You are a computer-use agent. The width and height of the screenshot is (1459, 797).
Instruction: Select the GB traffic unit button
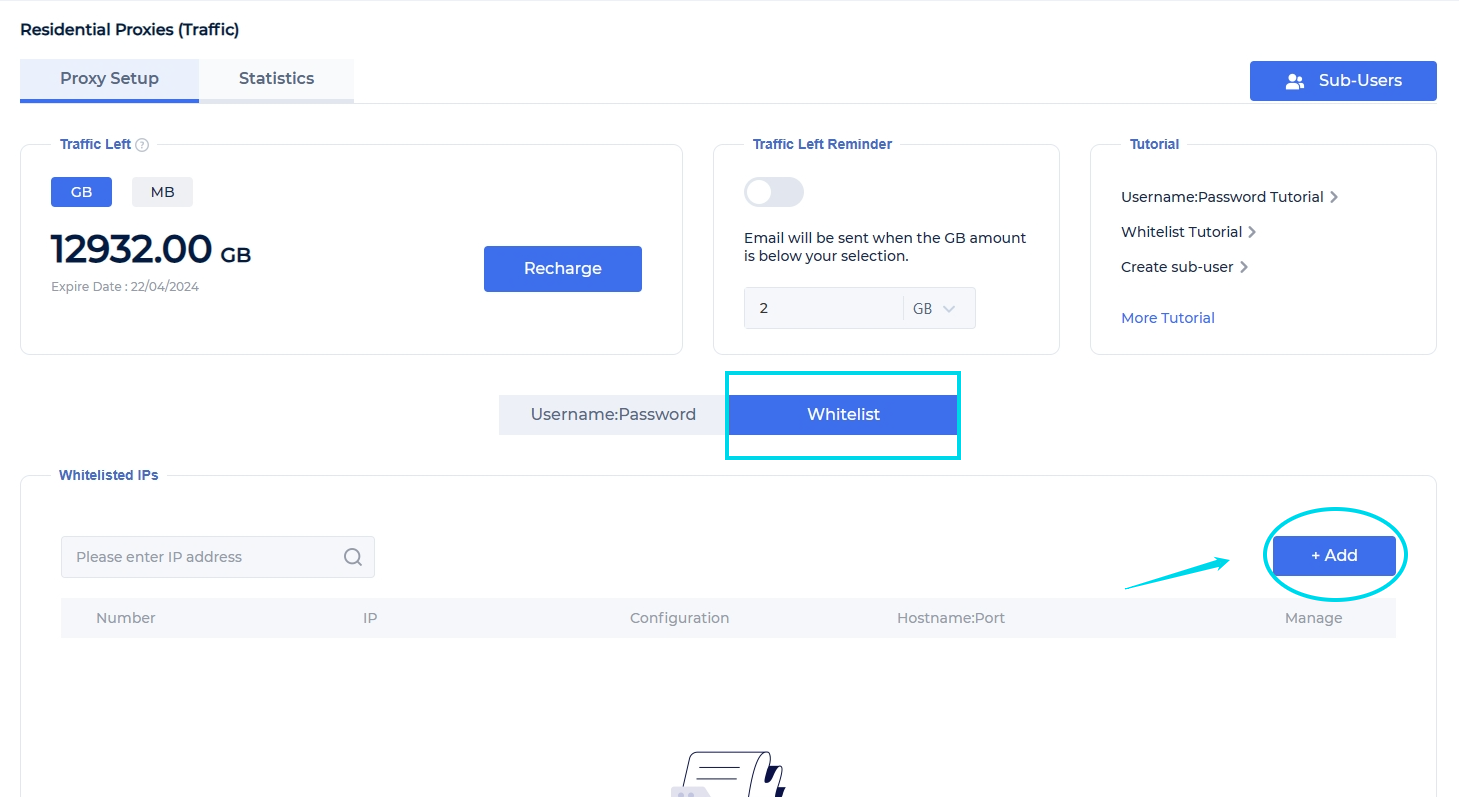(x=81, y=192)
